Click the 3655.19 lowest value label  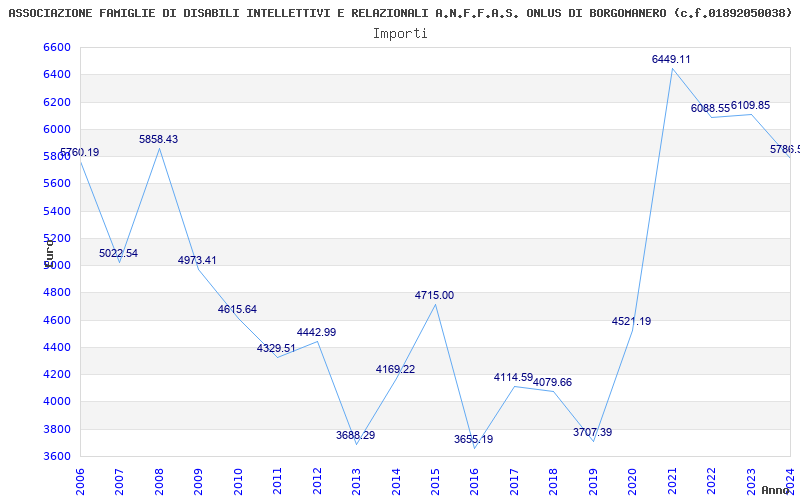[473, 440]
